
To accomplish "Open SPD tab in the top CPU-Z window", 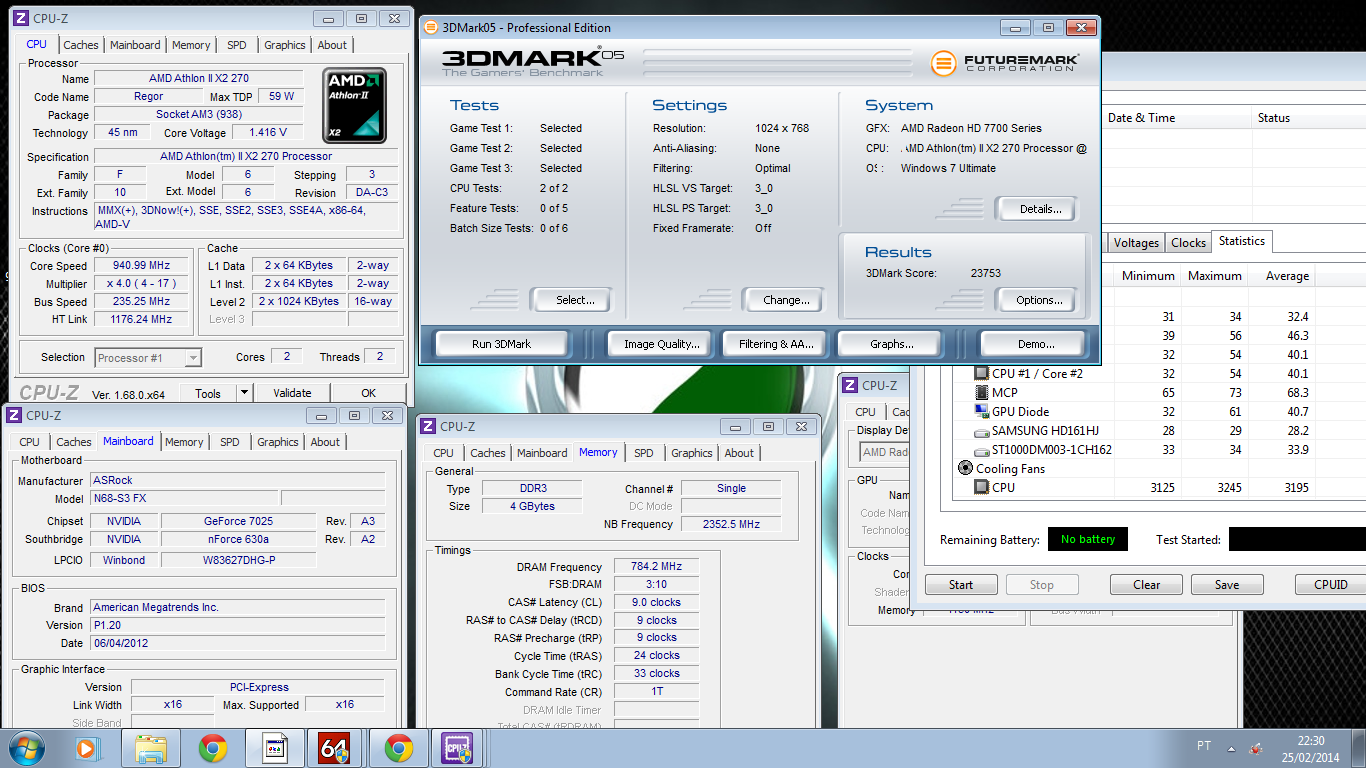I will (x=237, y=45).
